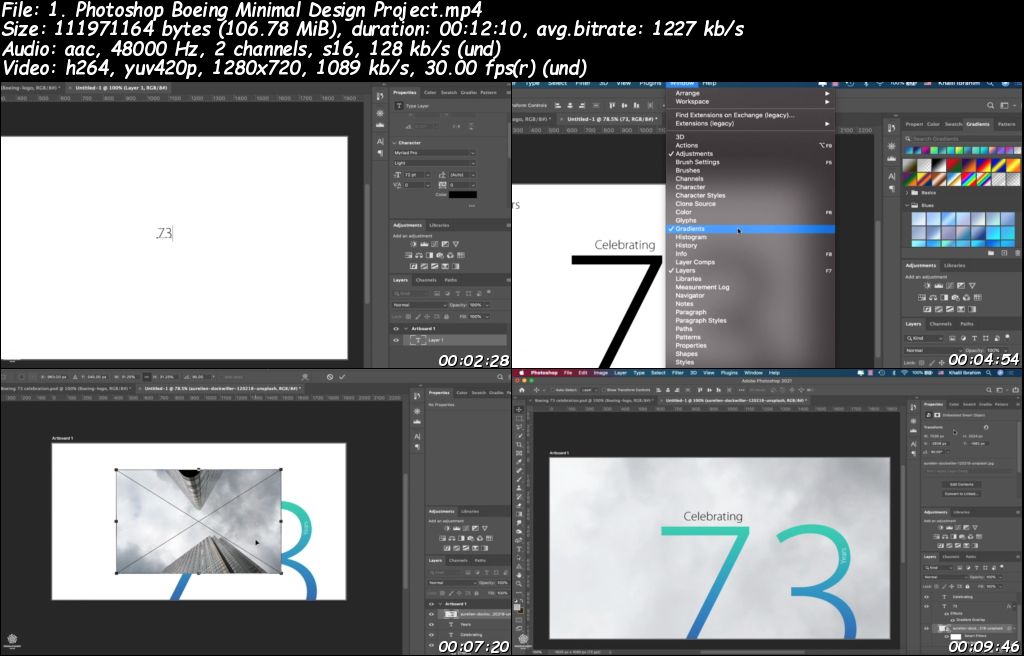Hide the Celebrating layer in the 09:46 frame
The width and height of the screenshot is (1024, 656).
(926, 597)
